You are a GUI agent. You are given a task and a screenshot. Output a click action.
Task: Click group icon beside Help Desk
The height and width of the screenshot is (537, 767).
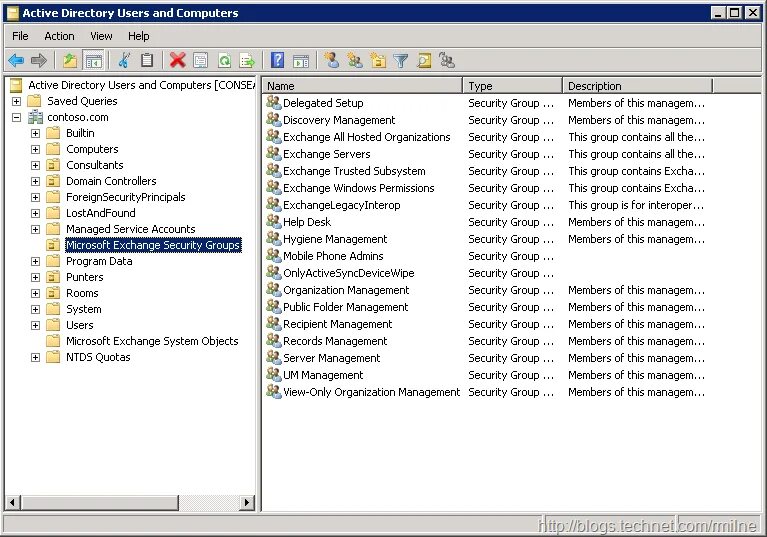coord(273,222)
